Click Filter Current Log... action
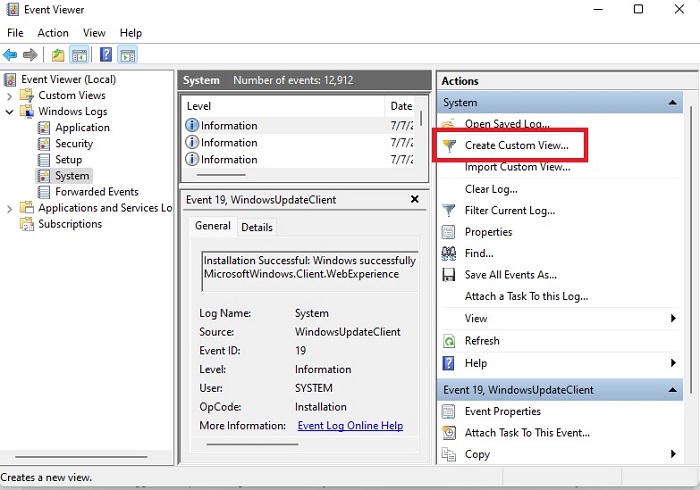The height and width of the screenshot is (490, 700). point(510,211)
